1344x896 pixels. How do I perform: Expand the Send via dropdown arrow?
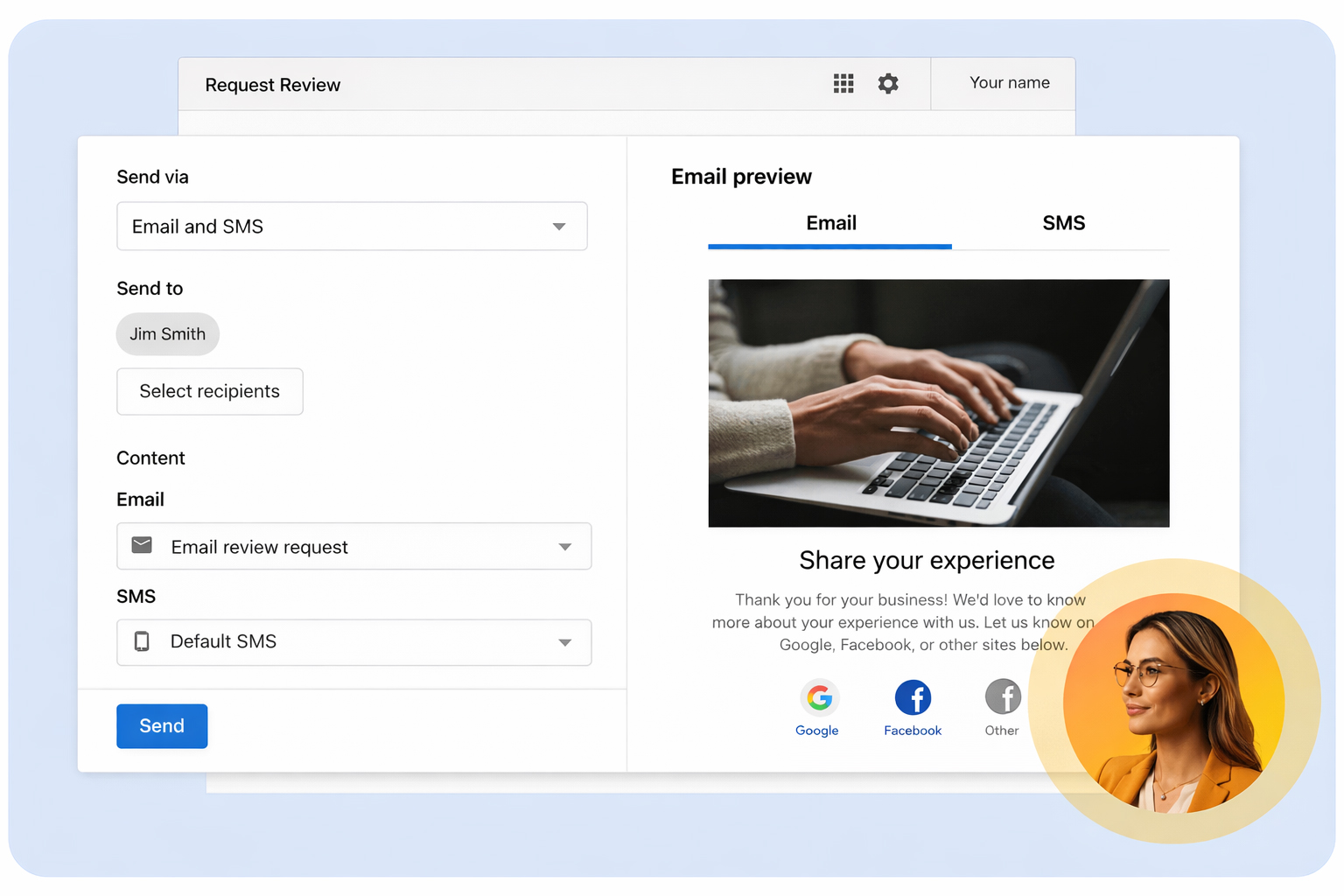coord(559,227)
